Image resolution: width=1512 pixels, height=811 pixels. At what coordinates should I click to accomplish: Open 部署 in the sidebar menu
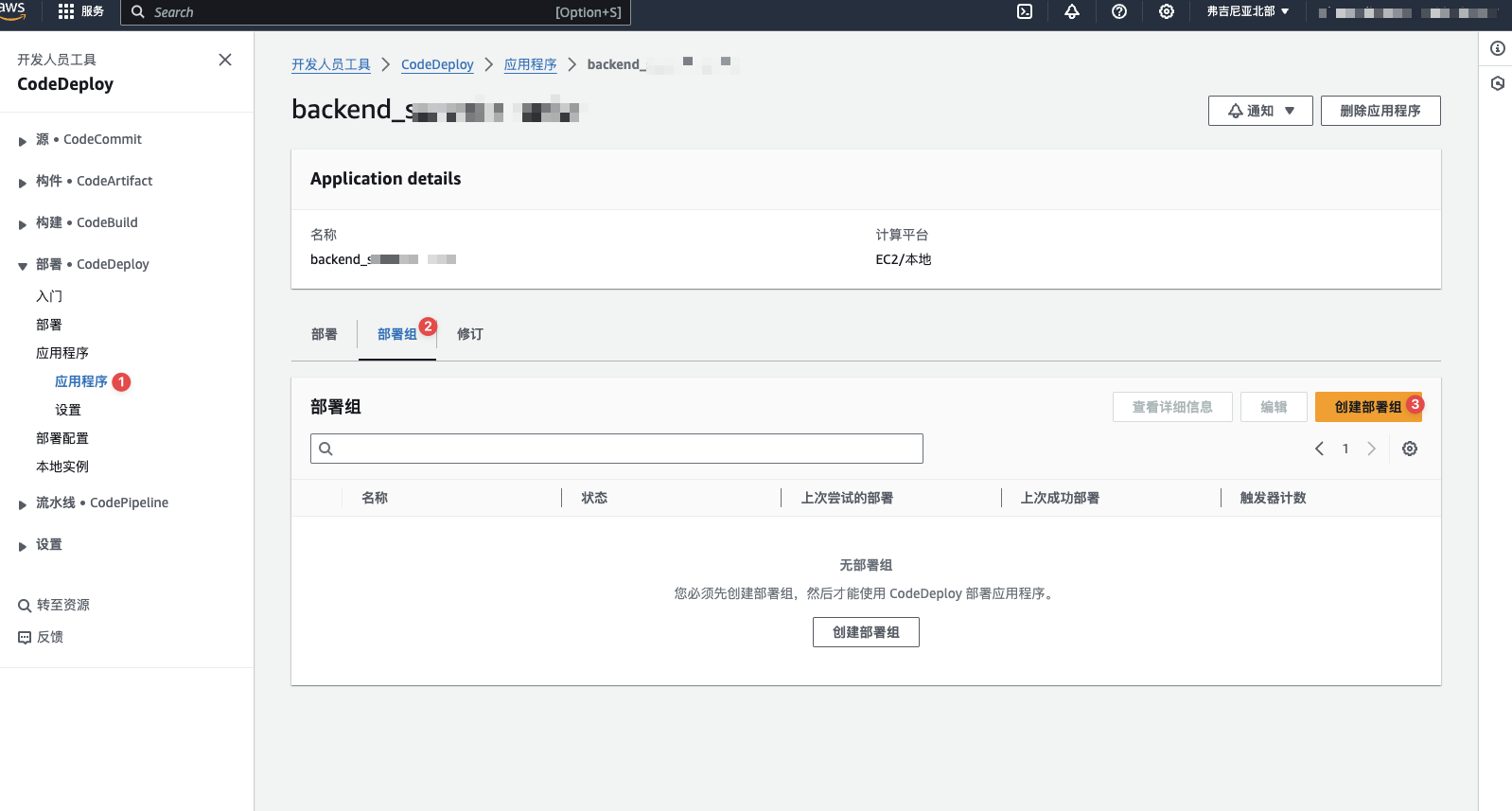(x=49, y=325)
